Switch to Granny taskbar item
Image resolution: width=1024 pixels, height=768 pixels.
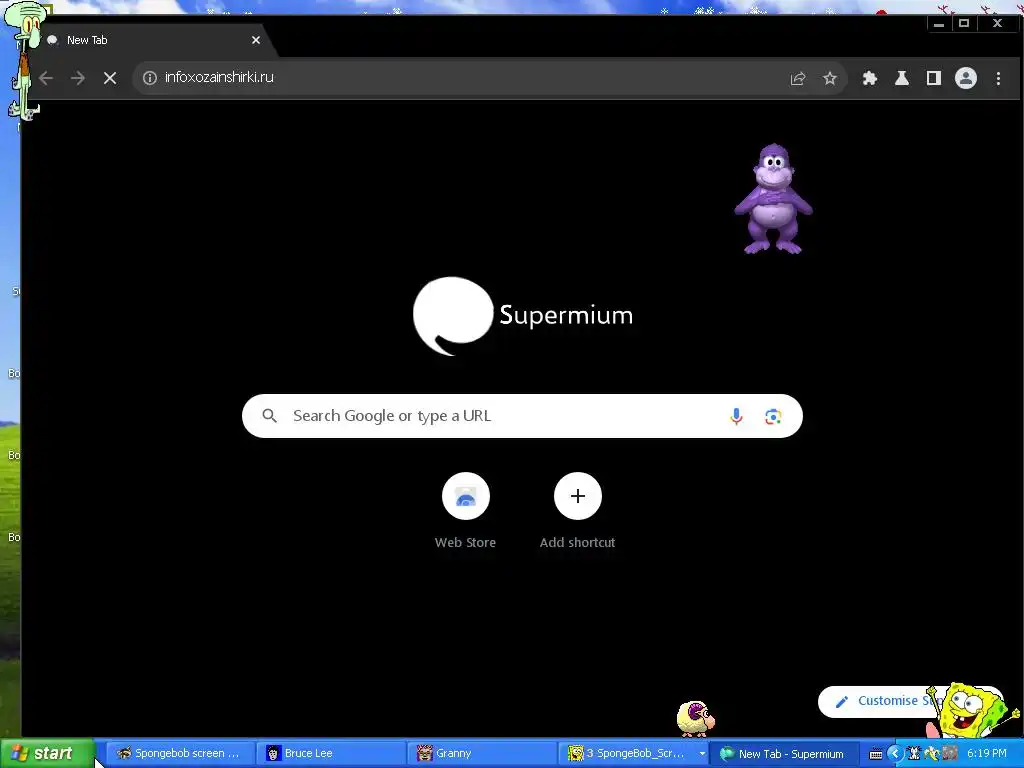(x=481, y=754)
